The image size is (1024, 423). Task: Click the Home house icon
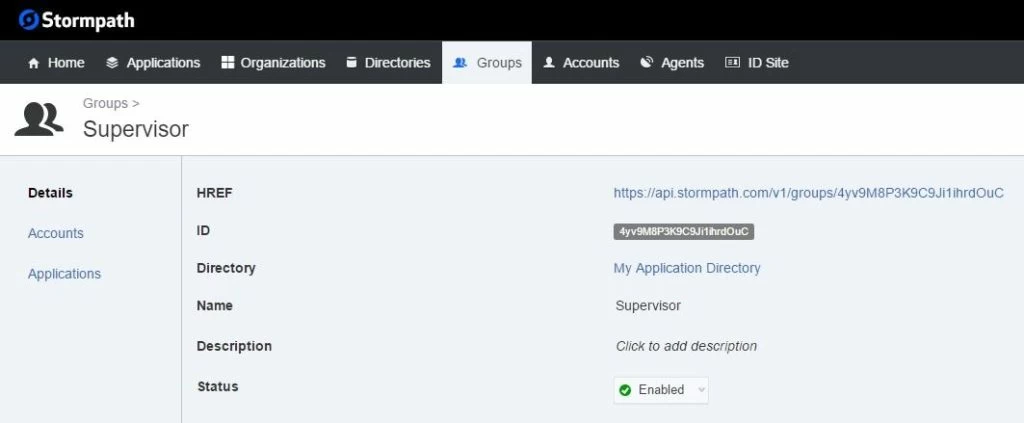tap(34, 63)
